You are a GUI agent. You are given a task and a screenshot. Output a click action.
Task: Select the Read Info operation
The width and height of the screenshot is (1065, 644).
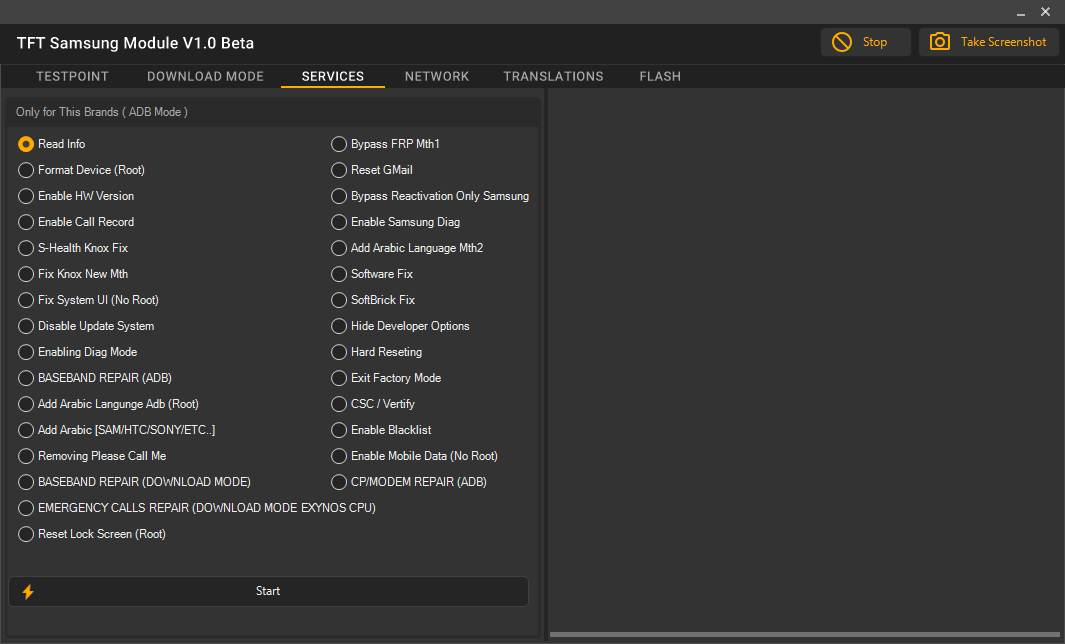point(25,144)
